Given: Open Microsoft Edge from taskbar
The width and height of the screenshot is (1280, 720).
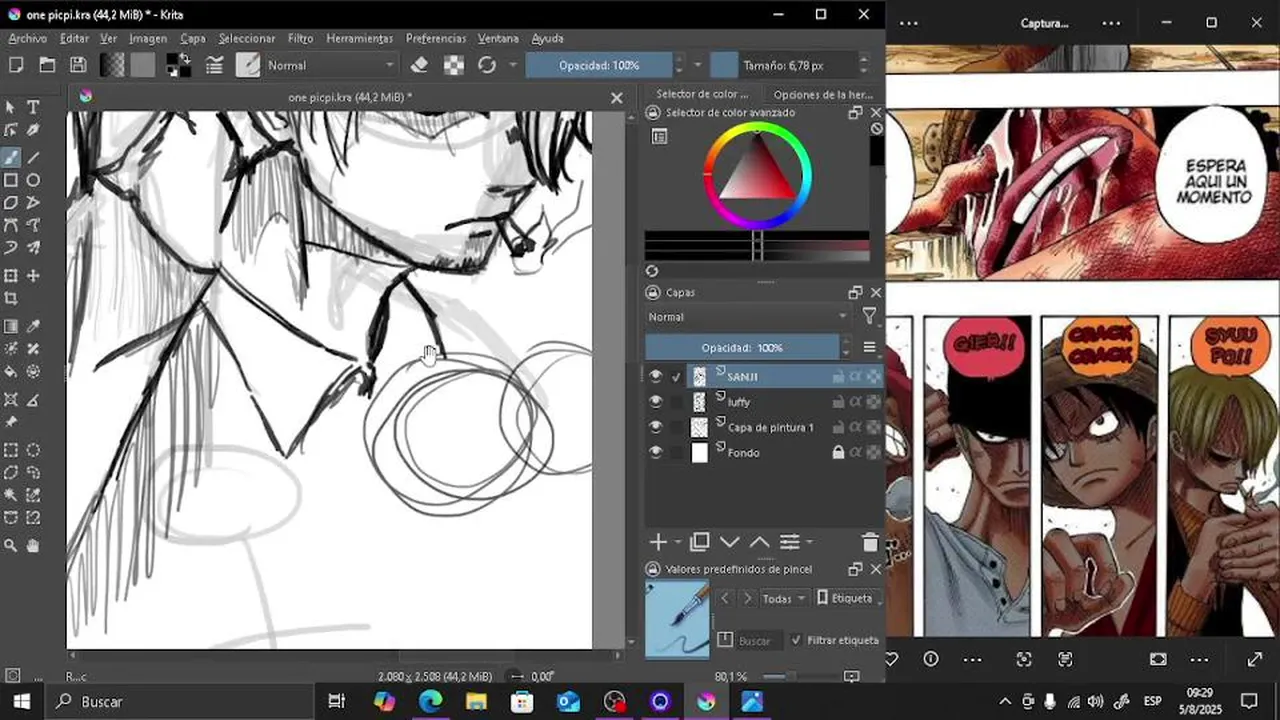Looking at the screenshot, I should click(430, 701).
